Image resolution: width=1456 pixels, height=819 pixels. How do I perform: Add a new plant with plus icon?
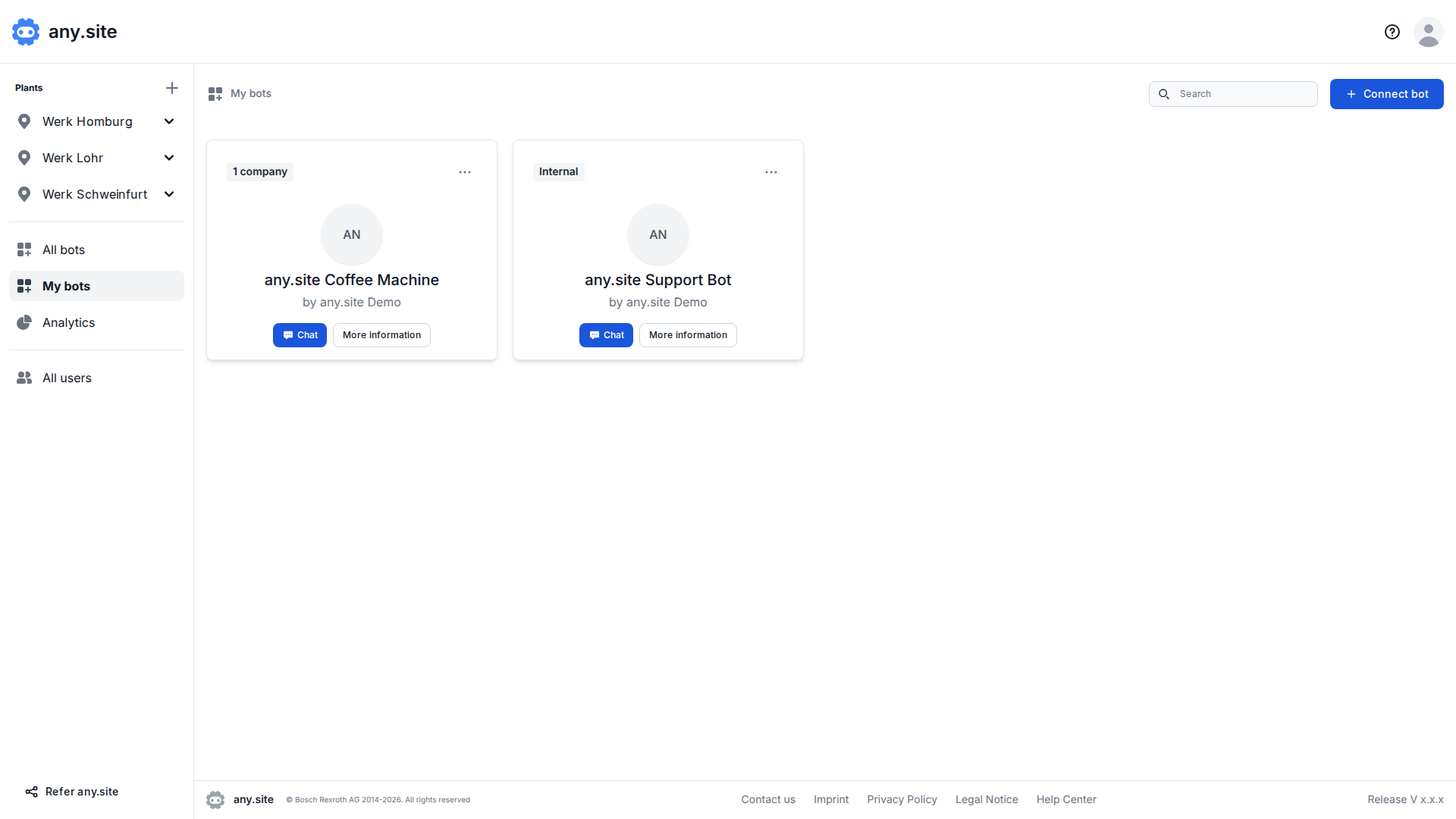click(x=172, y=88)
